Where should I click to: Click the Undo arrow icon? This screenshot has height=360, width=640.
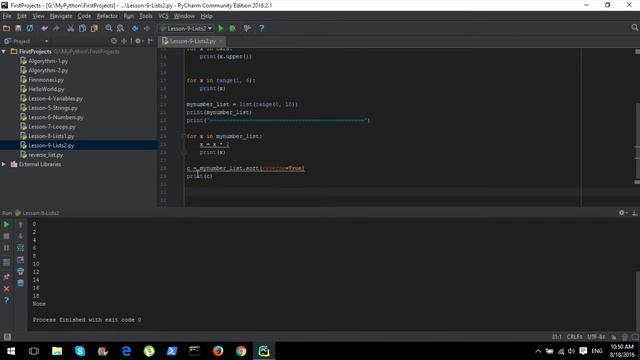[44, 28]
